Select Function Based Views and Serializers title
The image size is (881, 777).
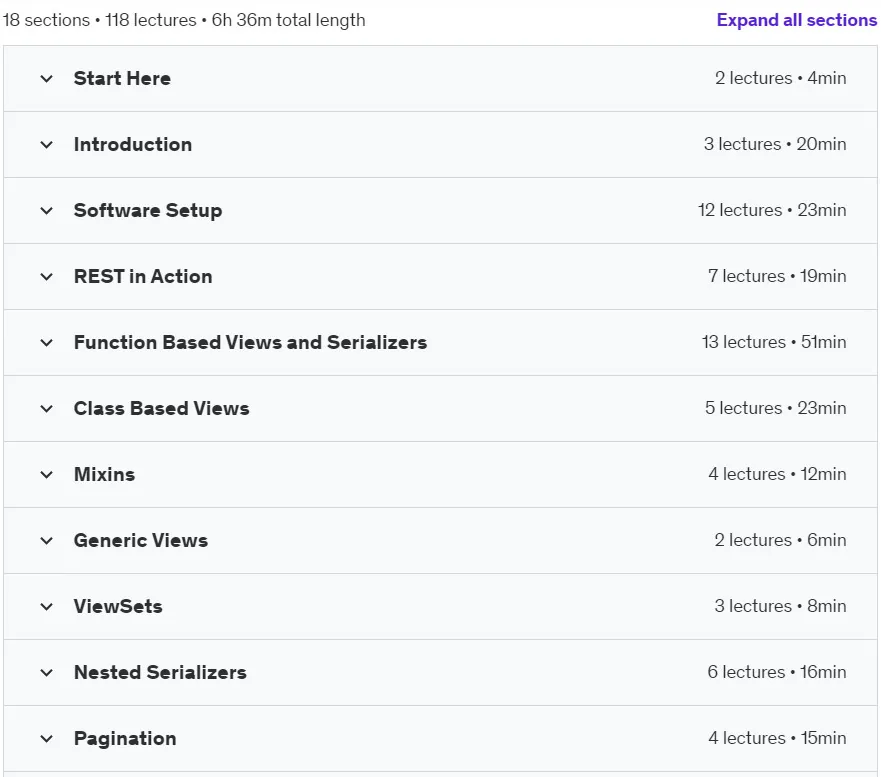click(x=250, y=343)
